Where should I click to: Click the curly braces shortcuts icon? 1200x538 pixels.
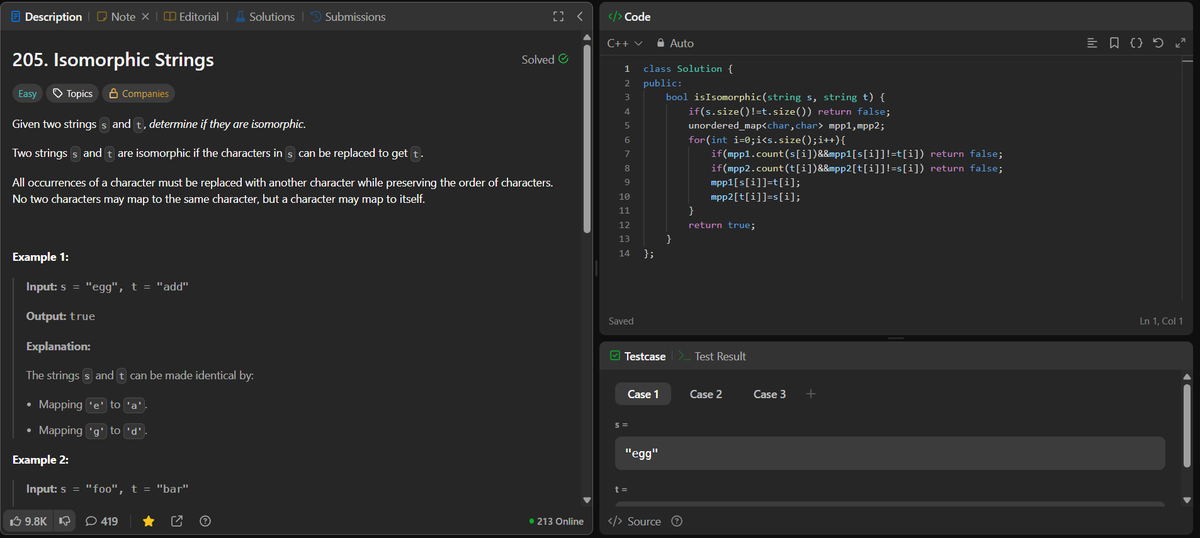tap(1137, 43)
